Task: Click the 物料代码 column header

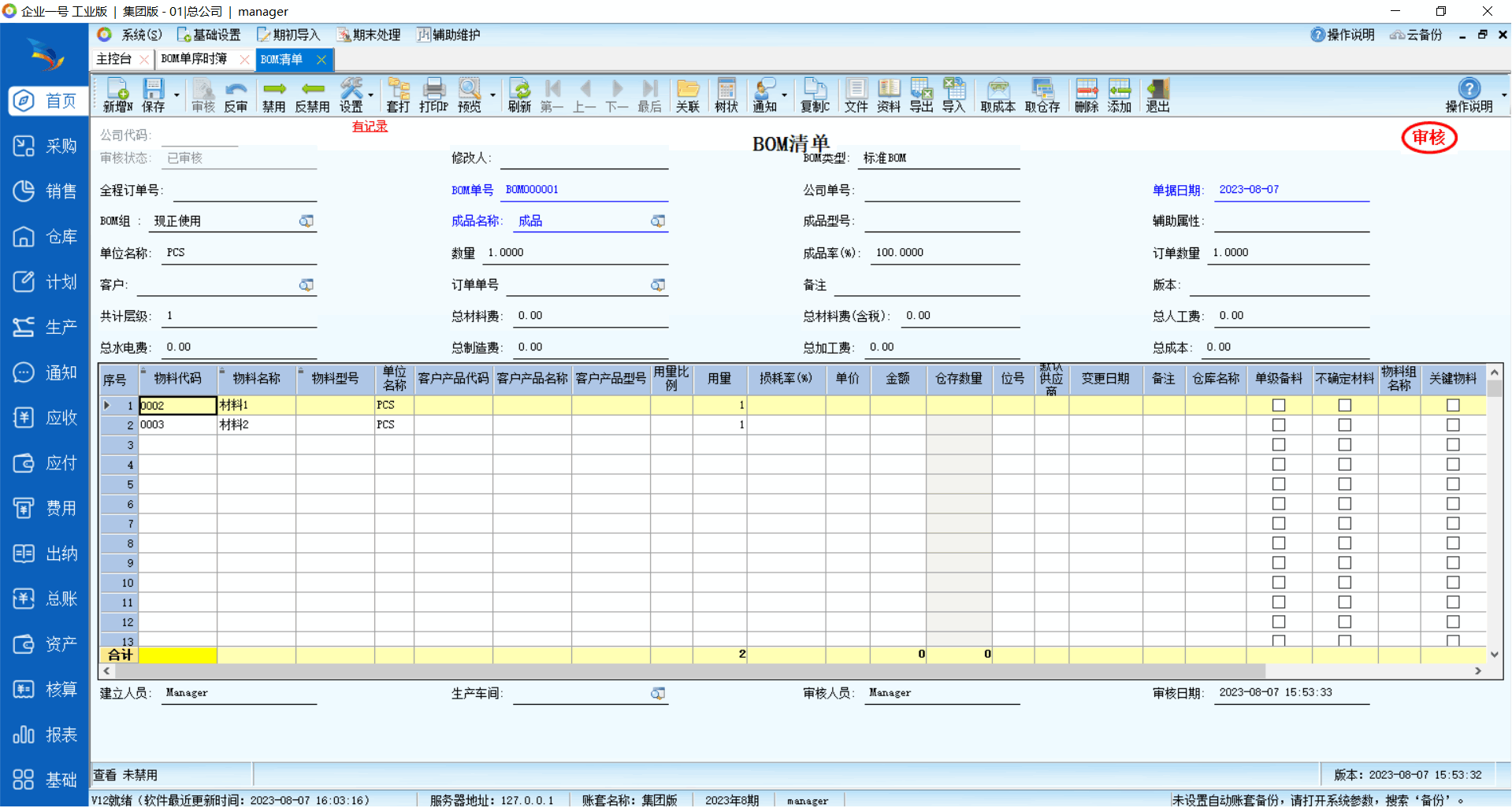Action: pos(178,379)
